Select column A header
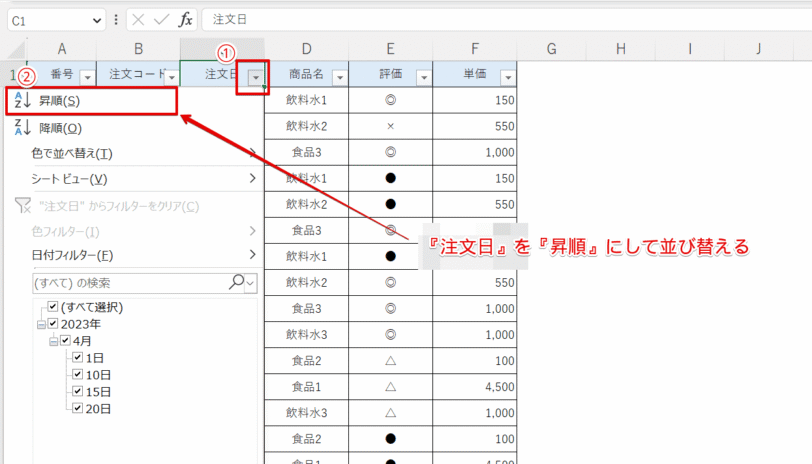Screen dimensions: 812x464 62,49
